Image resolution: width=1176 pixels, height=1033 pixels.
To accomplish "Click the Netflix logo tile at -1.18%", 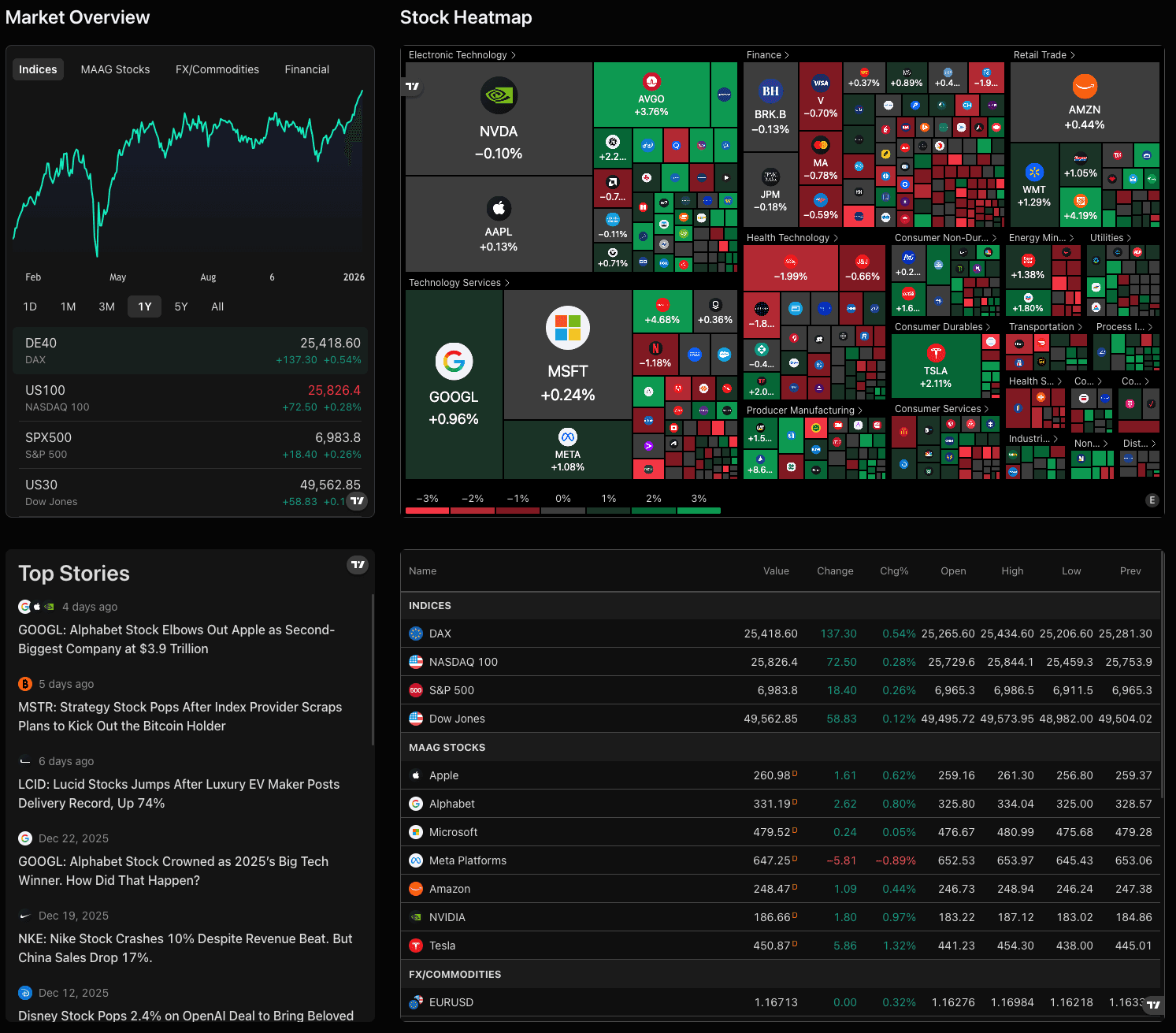I will click(x=655, y=347).
